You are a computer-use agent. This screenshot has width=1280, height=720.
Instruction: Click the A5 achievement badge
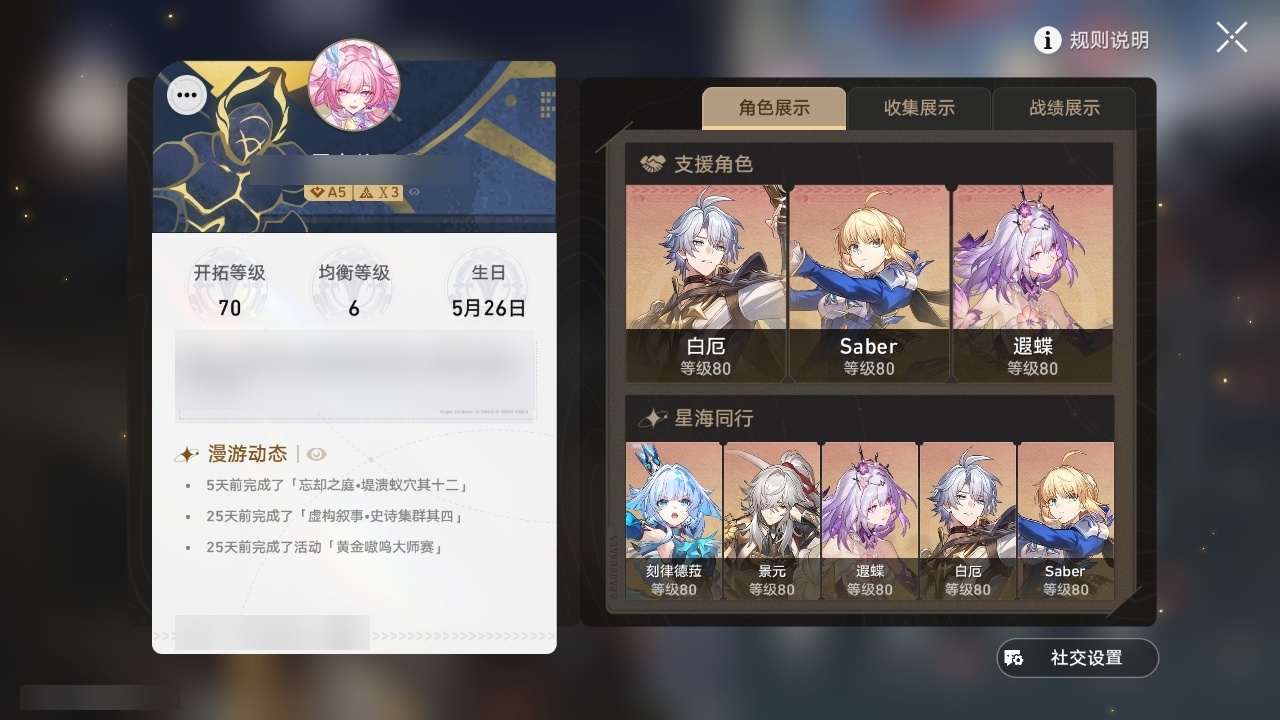(x=328, y=192)
